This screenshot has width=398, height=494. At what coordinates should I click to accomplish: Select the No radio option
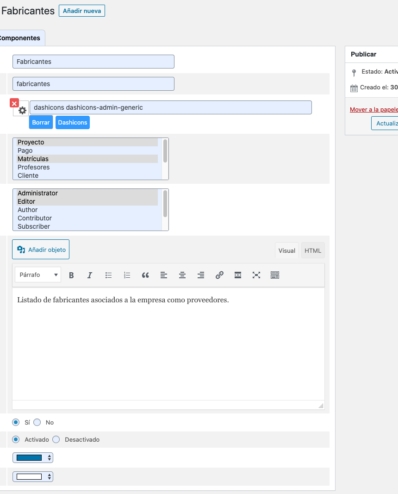(x=37, y=422)
